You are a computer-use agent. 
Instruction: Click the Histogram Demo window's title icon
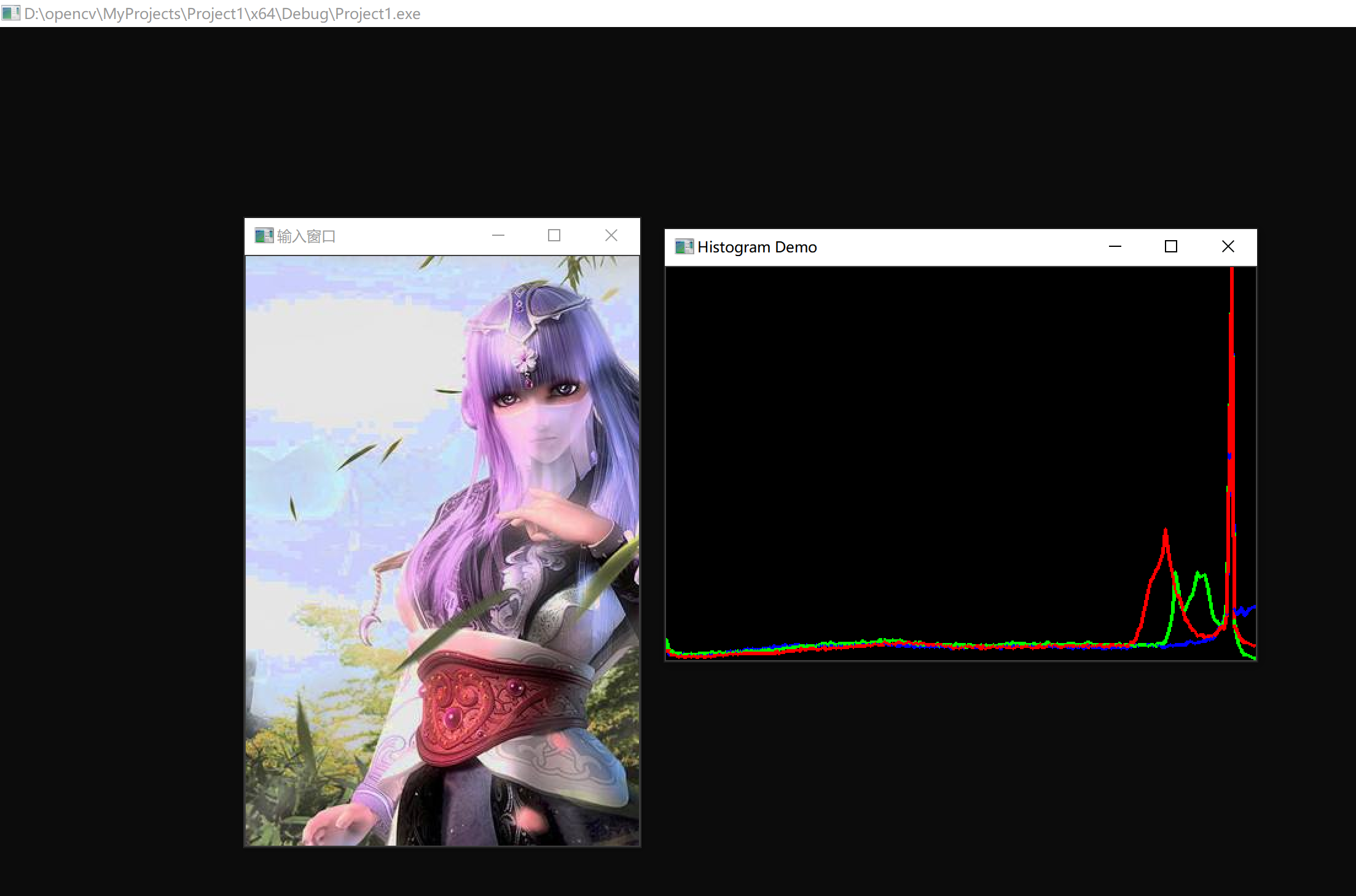point(684,247)
